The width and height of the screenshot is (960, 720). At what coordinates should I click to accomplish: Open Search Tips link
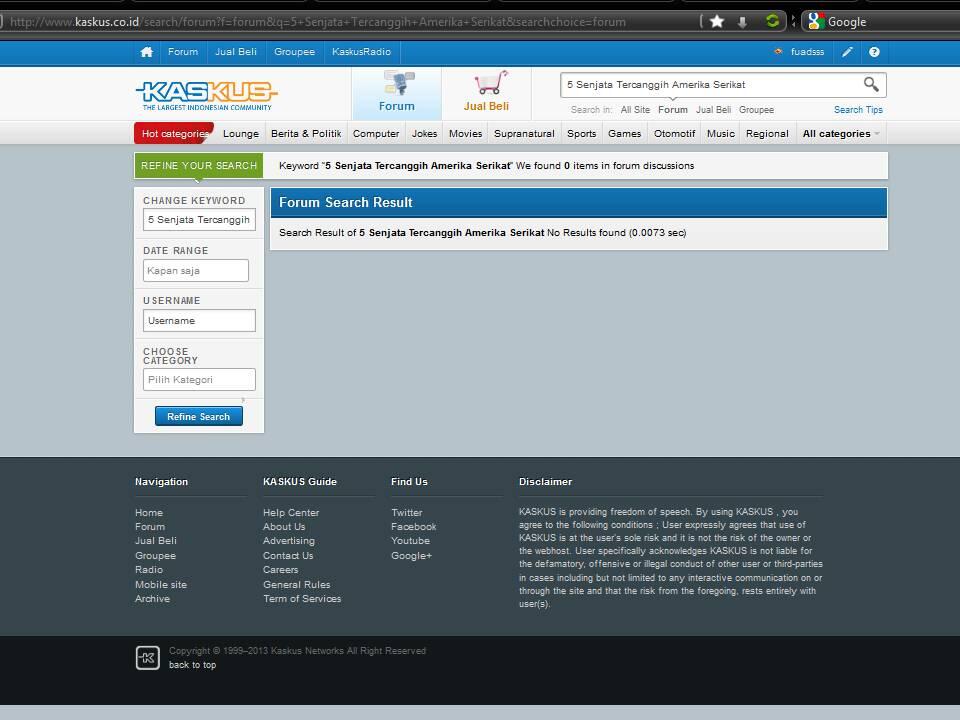tap(858, 110)
